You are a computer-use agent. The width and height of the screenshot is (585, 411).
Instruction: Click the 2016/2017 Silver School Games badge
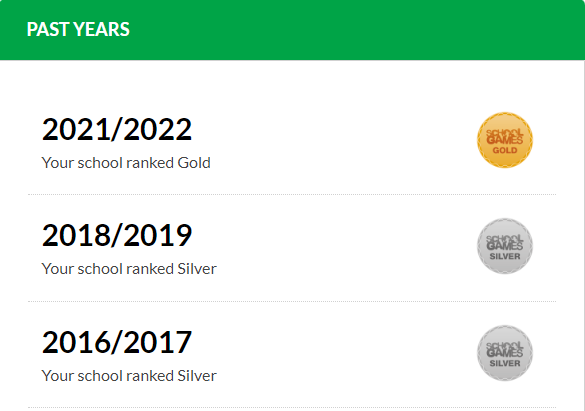point(505,353)
